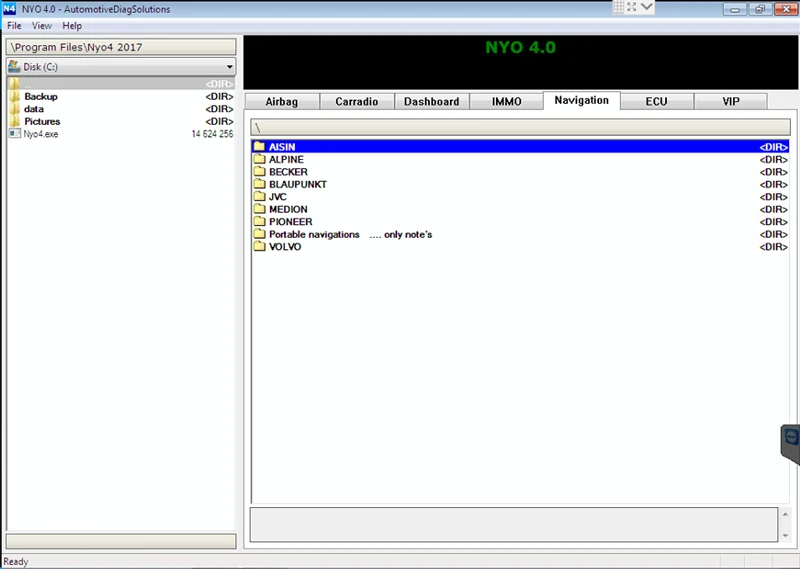Click the chevron-down icon in title bar
800x569 pixels.
(646, 7)
